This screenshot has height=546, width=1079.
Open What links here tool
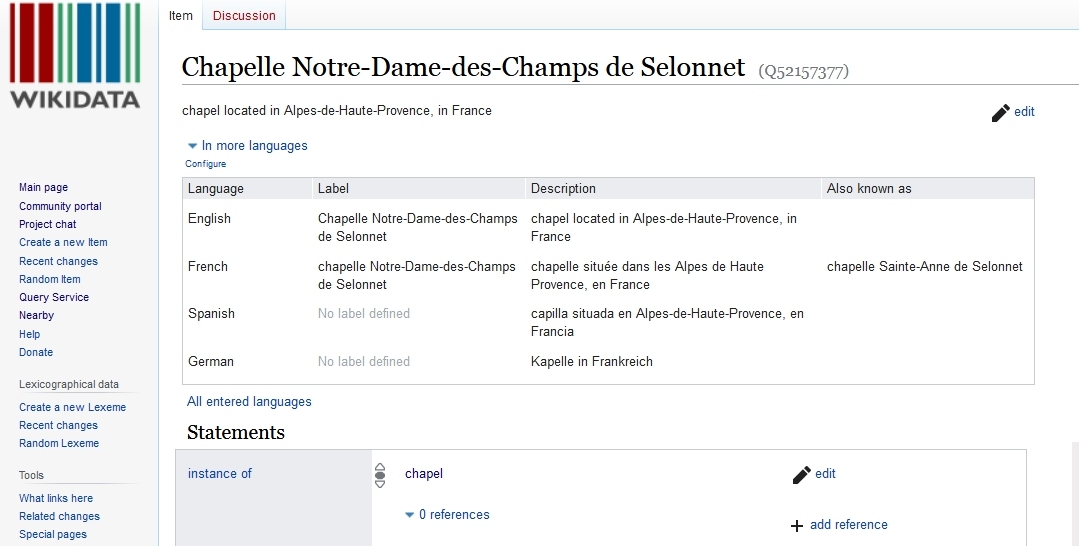coord(56,498)
